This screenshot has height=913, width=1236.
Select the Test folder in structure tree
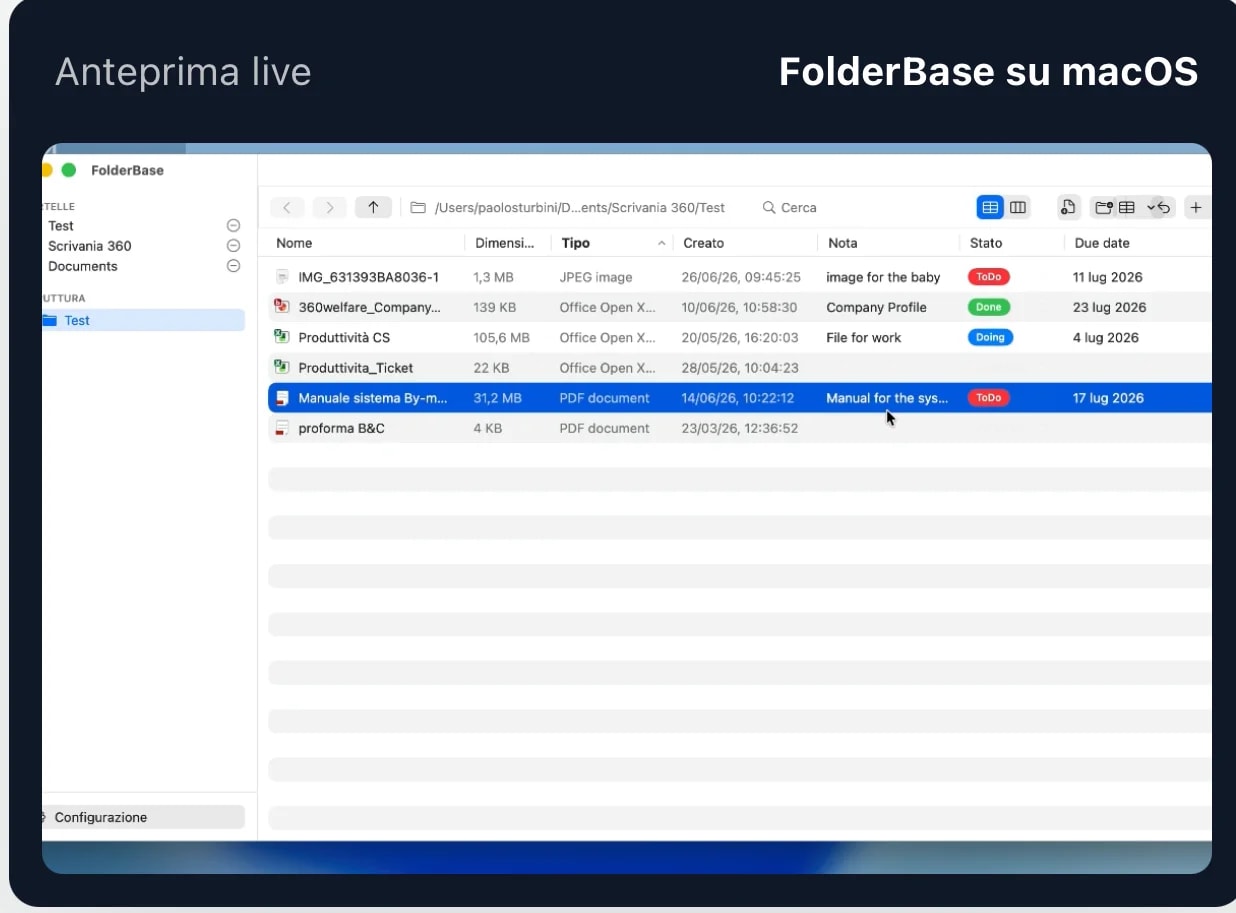coord(143,320)
